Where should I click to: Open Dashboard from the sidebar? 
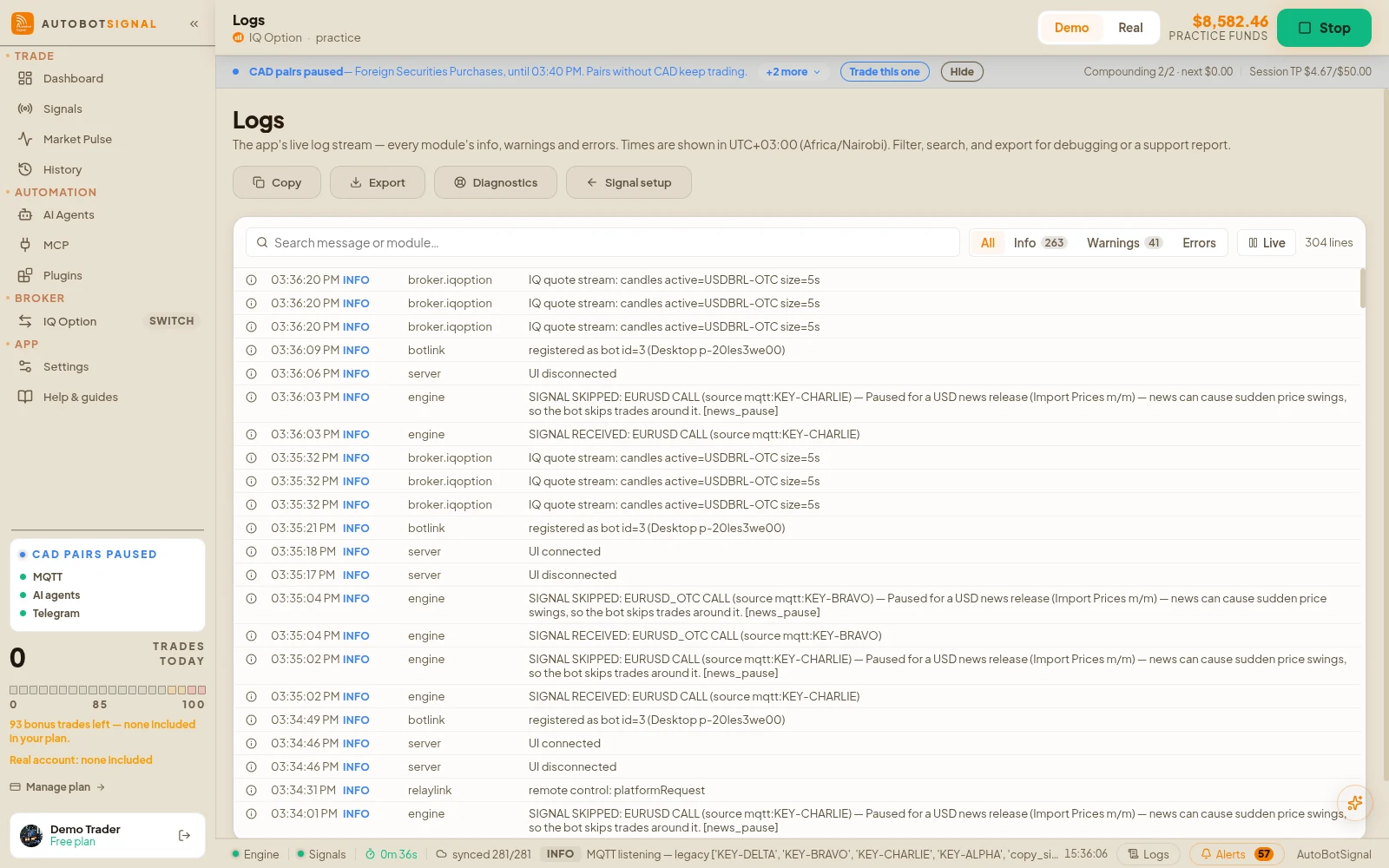coord(73,78)
